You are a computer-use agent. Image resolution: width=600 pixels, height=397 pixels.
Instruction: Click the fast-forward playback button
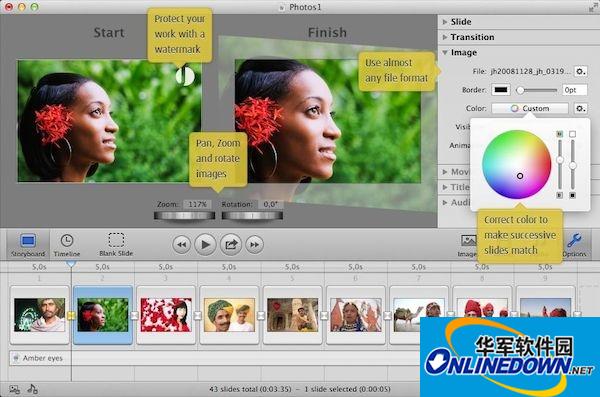(254, 244)
